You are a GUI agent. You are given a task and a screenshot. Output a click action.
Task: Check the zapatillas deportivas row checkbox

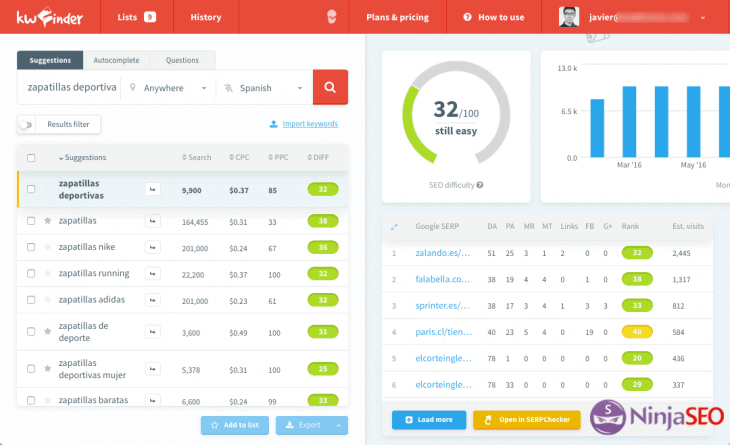pos(31,189)
